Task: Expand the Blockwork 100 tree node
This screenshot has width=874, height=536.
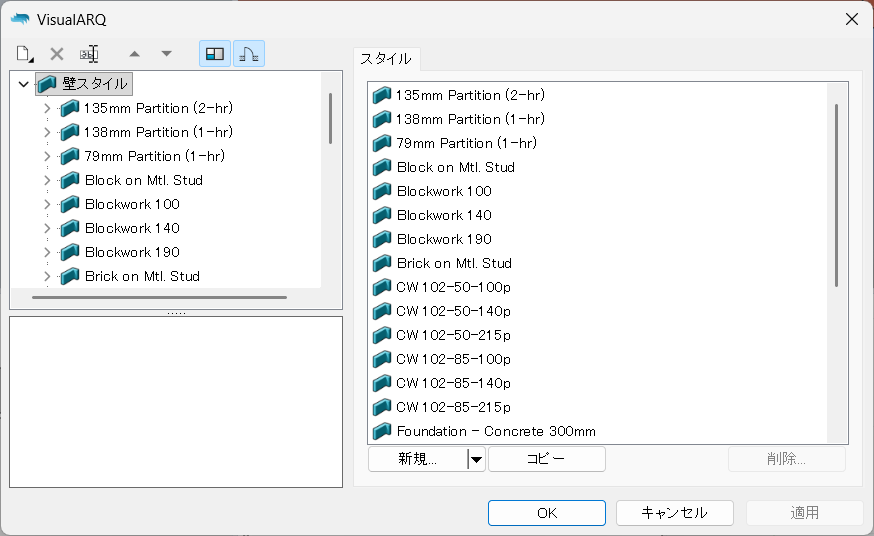Action: 47,204
